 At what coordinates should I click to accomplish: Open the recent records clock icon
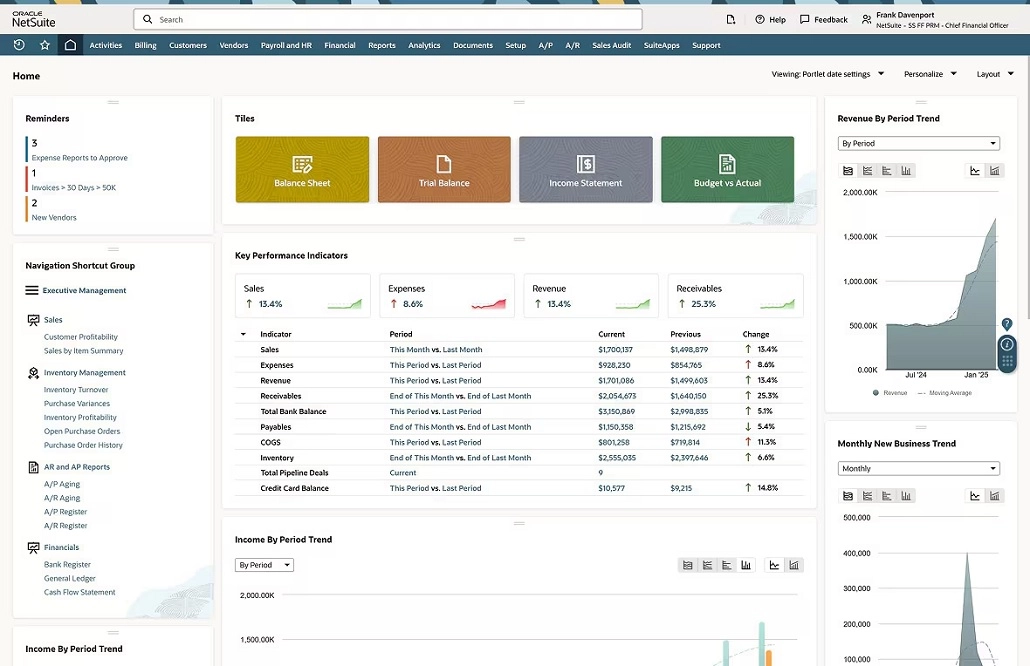18,44
